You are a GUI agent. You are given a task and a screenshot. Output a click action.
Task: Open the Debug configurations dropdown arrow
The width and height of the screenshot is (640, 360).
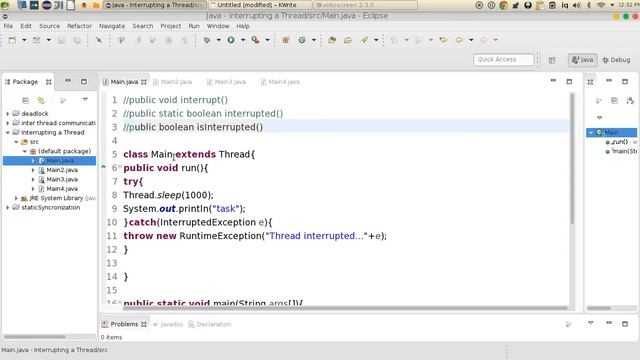(219, 40)
